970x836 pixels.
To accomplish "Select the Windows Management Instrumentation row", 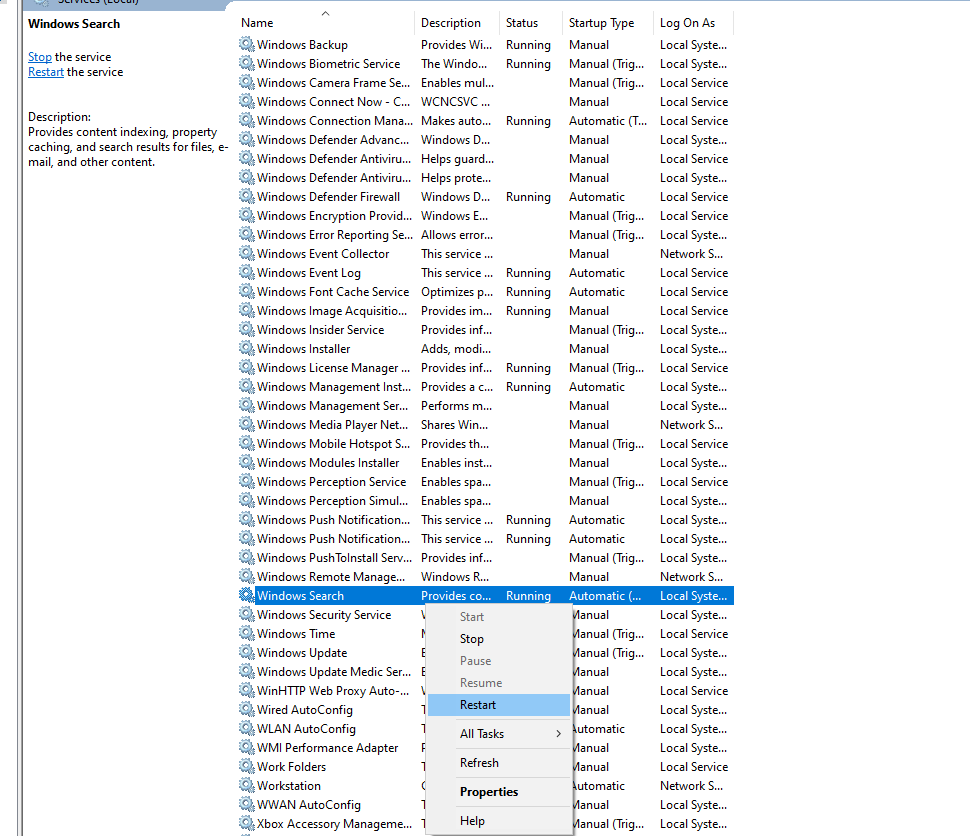I will (486, 387).
